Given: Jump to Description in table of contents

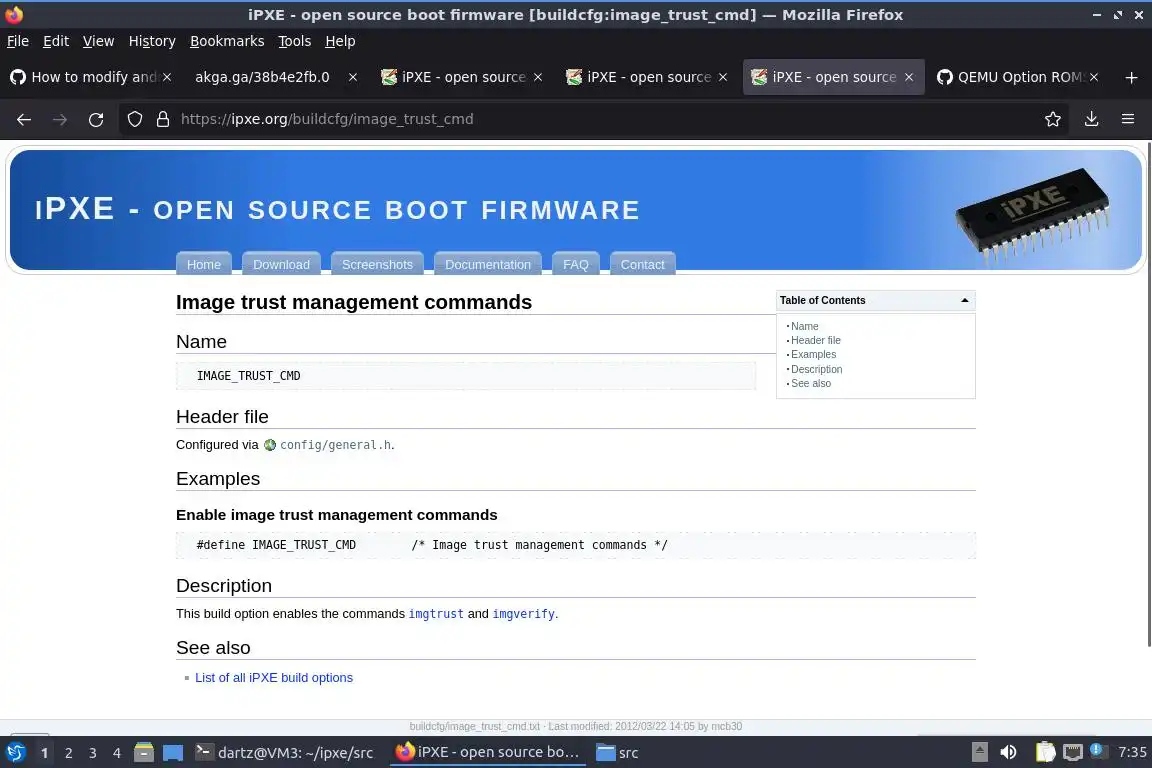Looking at the screenshot, I should coord(816,369).
